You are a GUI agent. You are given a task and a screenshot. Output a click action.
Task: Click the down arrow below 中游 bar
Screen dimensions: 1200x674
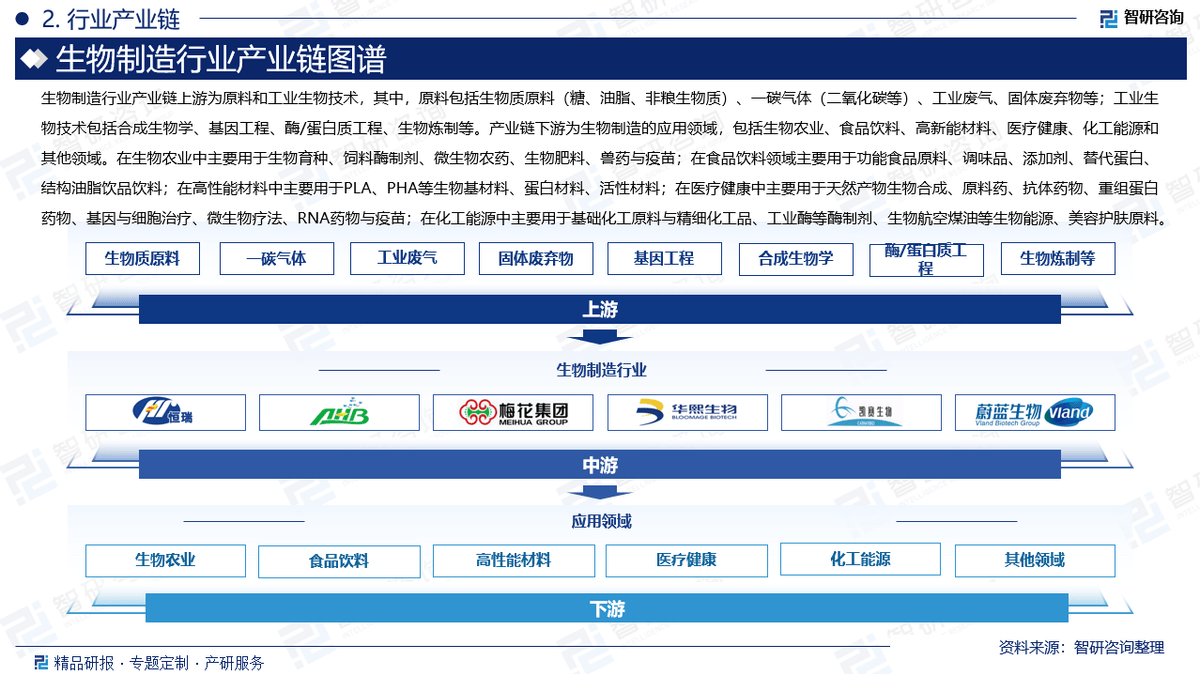[600, 492]
